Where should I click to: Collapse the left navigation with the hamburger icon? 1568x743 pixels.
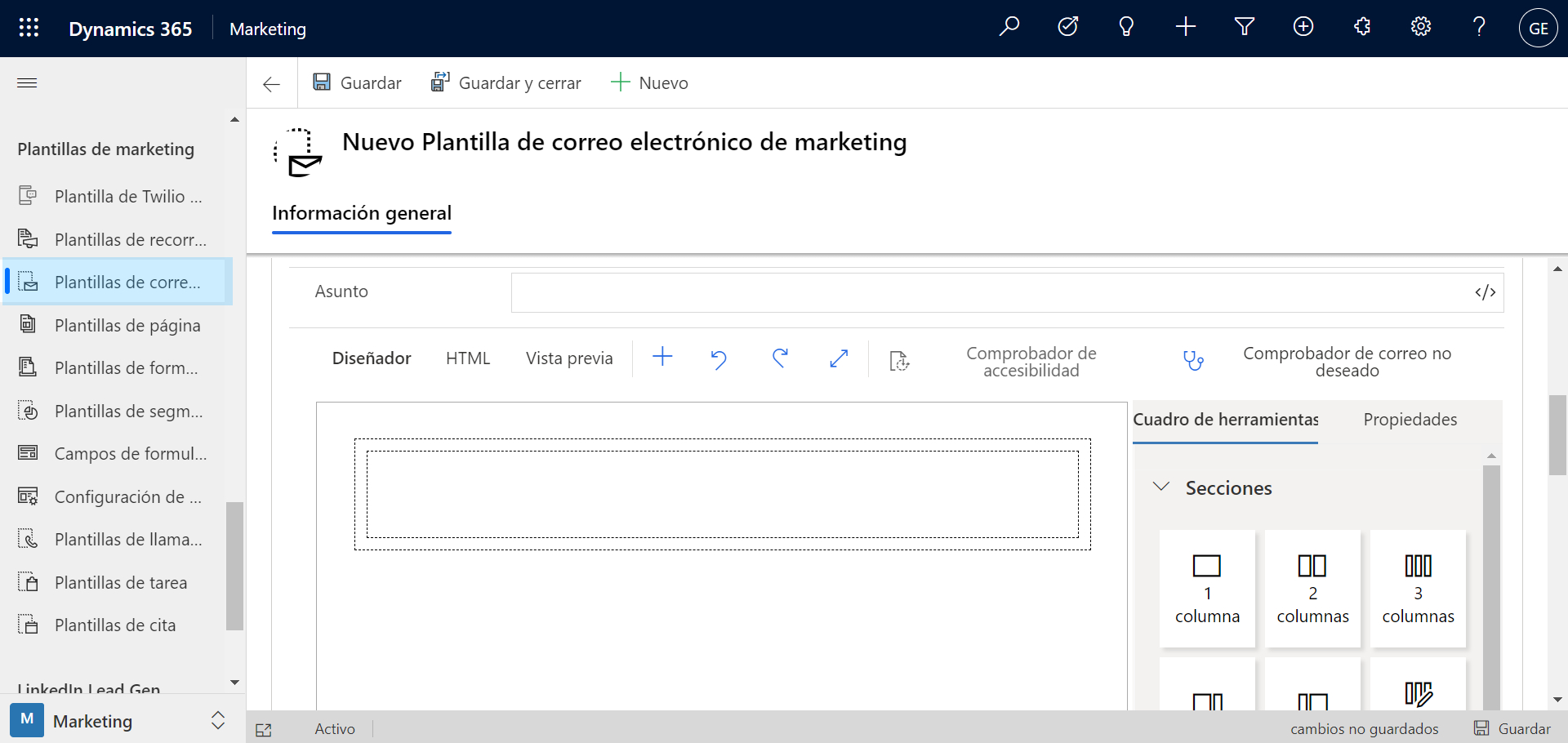pos(27,82)
